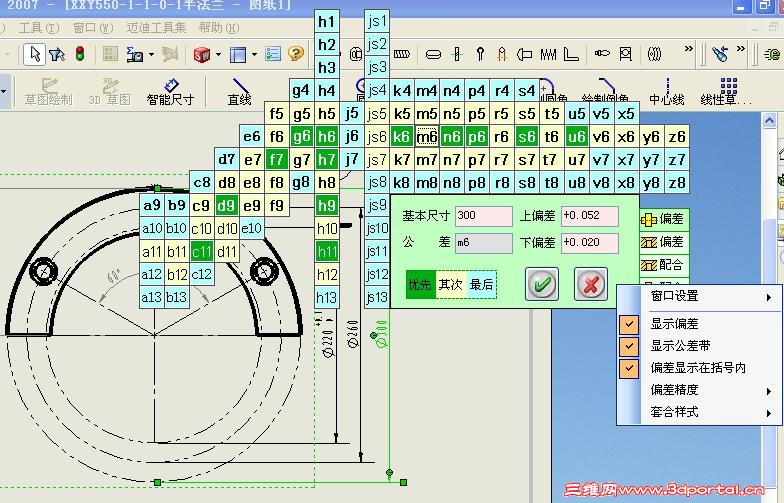Image resolution: width=784 pixels, height=503 pixels.
Task: Click the square bearing icon
Action: (x=626, y=54)
